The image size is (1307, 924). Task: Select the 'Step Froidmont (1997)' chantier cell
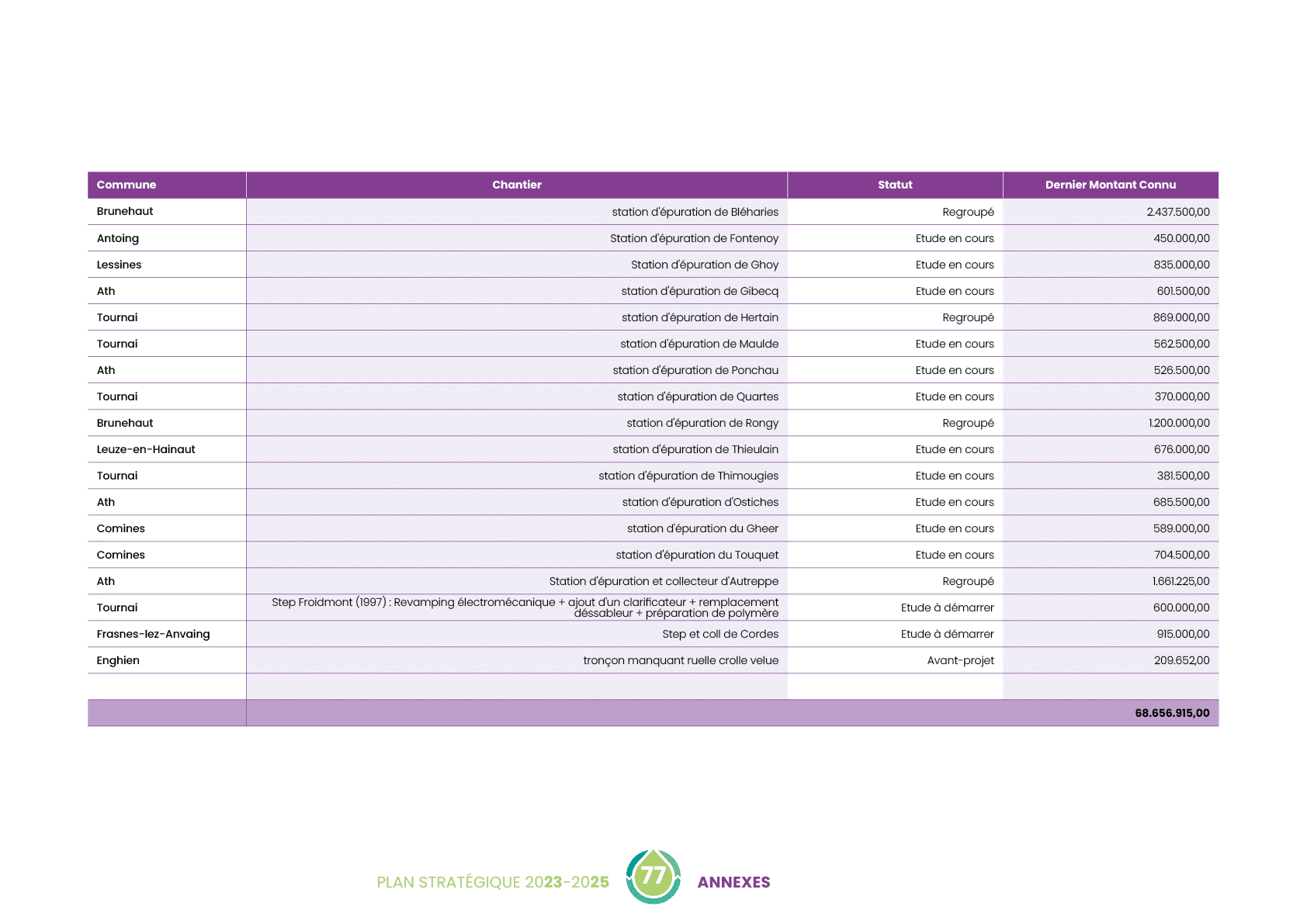coord(525,607)
